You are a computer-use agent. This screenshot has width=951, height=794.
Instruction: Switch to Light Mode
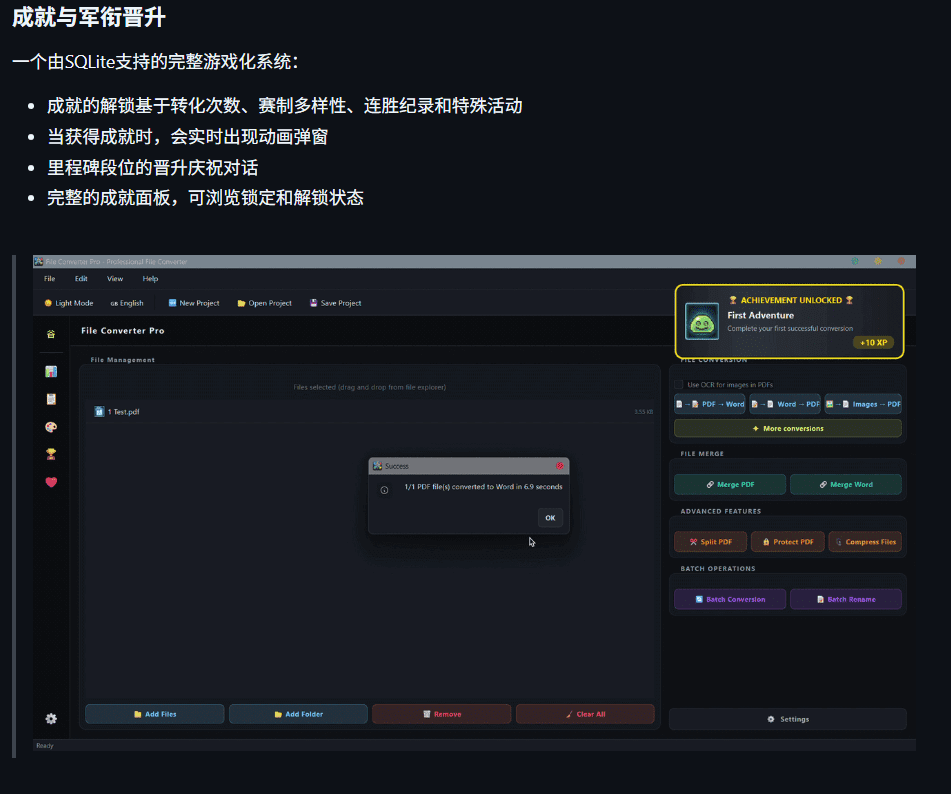68,303
